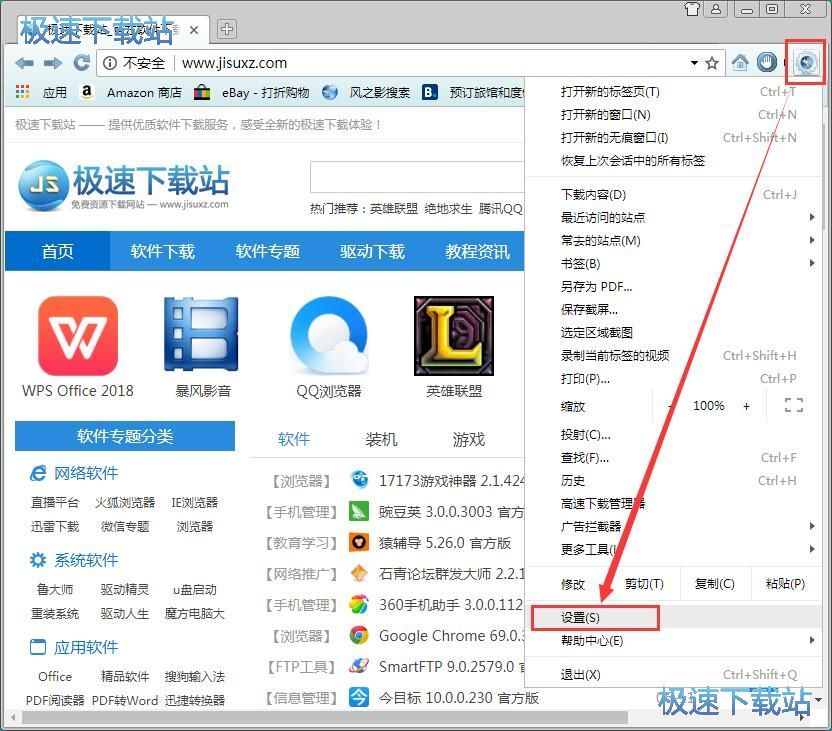Viewport: 832px width, 731px height.
Task: Reload the page with the refresh icon
Action: click(x=81, y=63)
